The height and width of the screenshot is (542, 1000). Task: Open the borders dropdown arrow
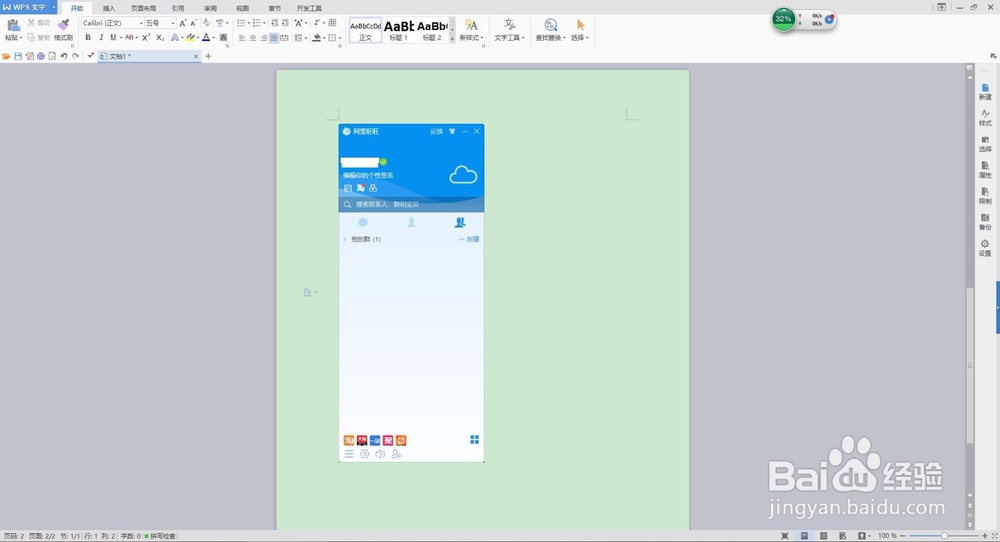pyautogui.click(x=339, y=38)
